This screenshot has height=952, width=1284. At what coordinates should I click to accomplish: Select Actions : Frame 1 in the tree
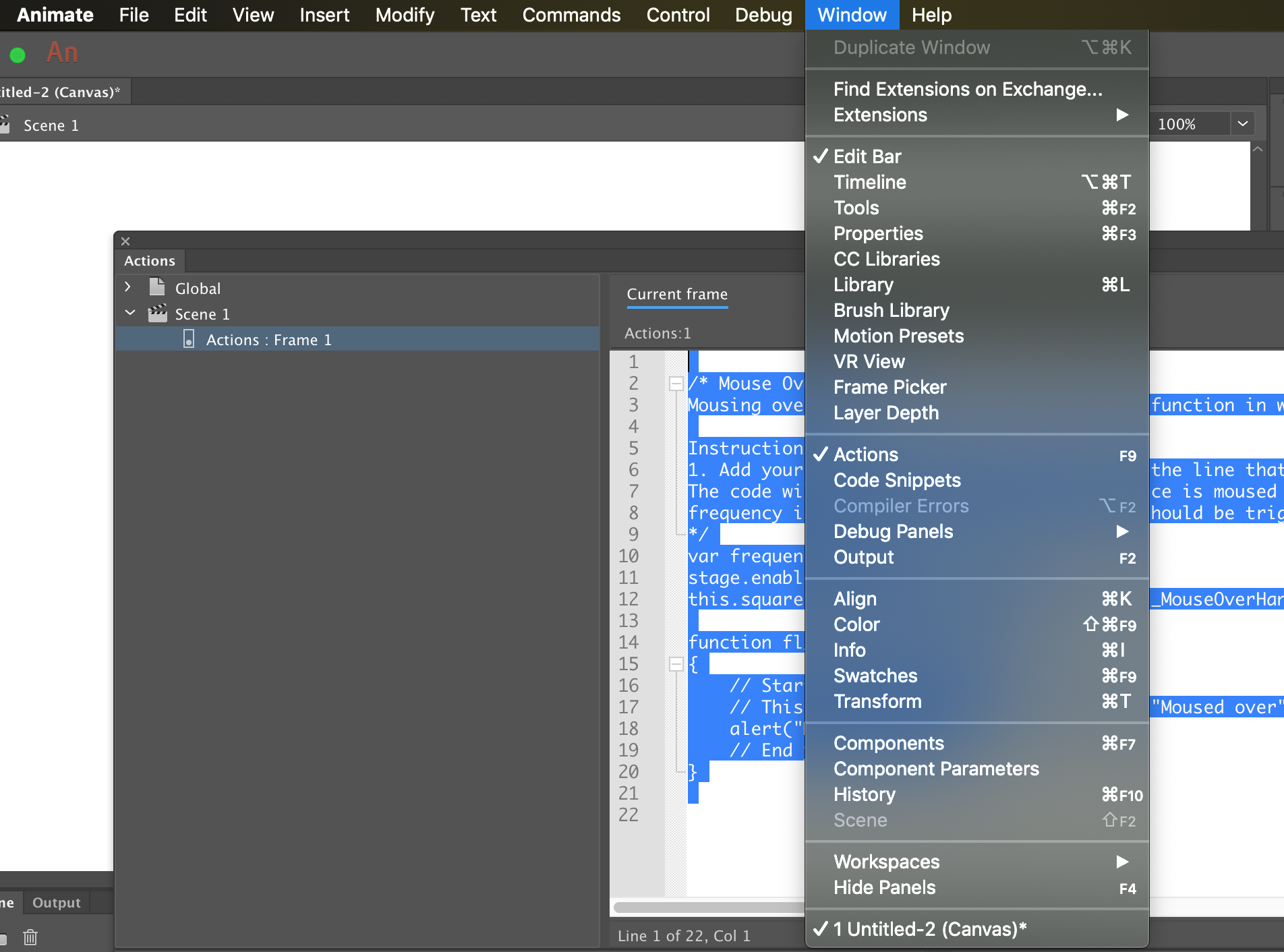pos(357,339)
